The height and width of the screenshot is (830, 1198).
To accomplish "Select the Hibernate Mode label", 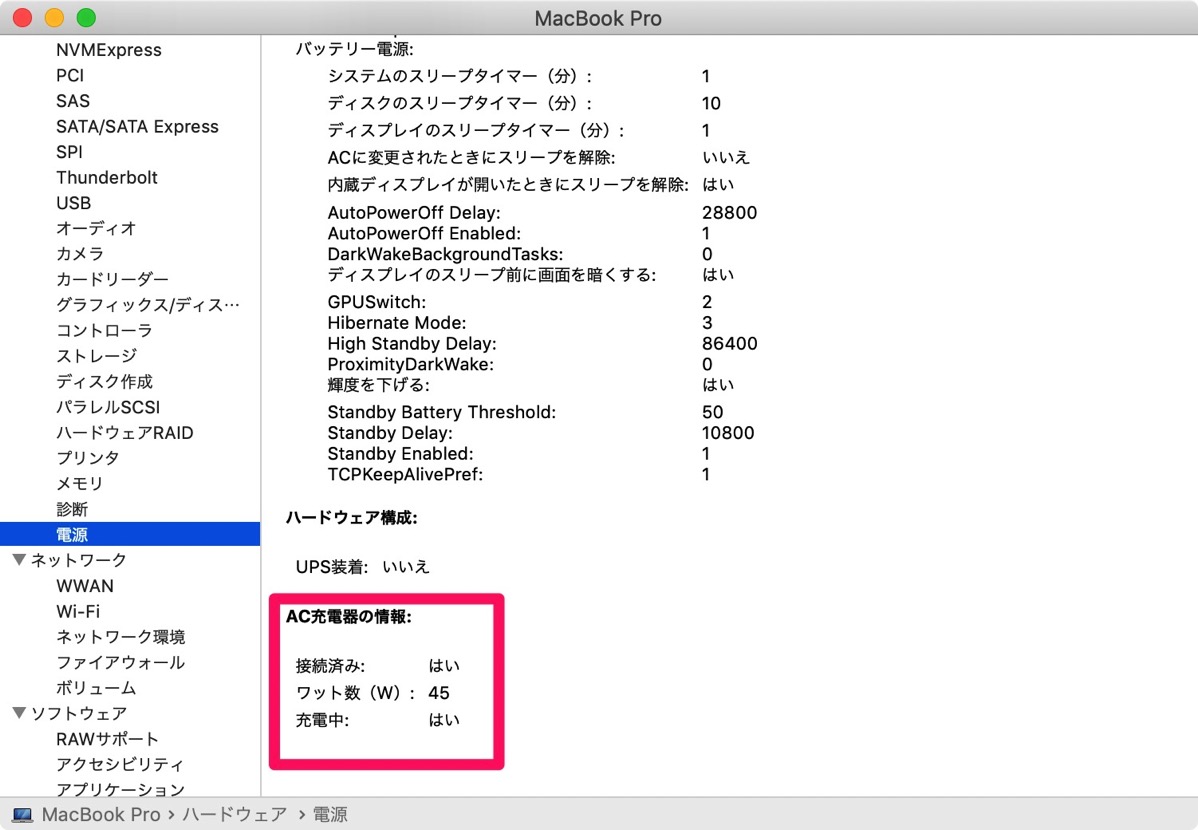I will tap(397, 323).
